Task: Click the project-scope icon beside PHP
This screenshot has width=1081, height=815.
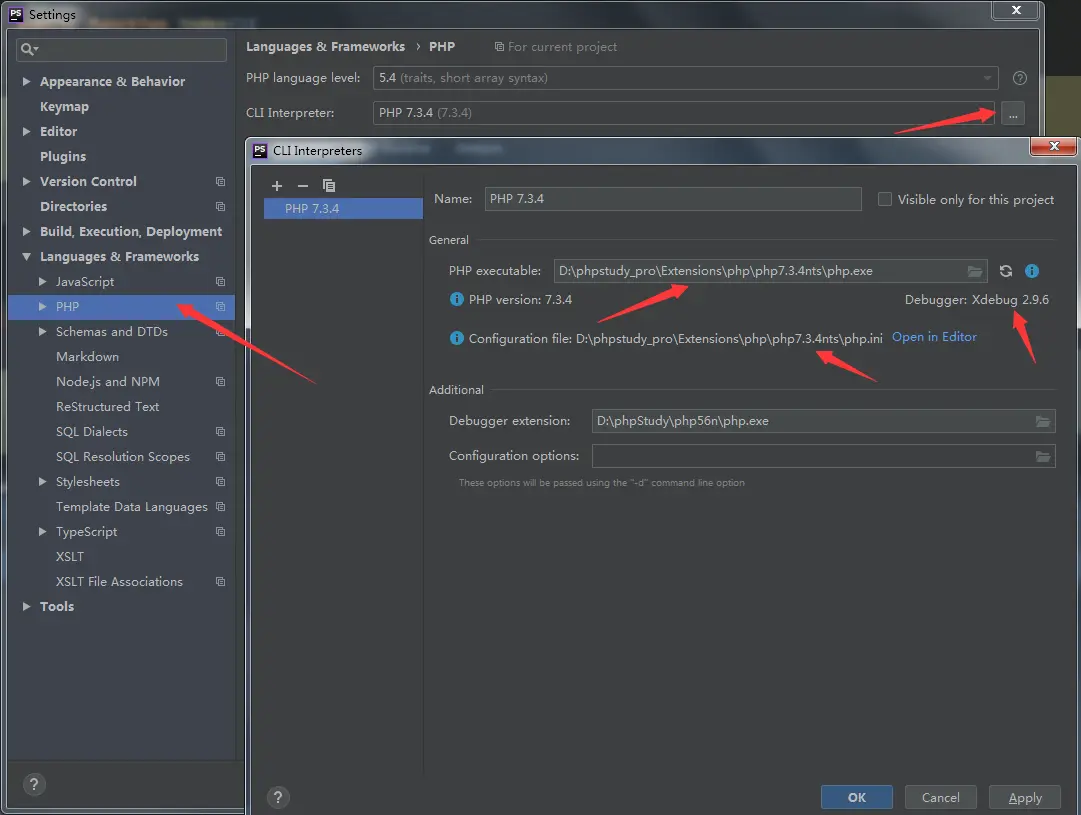Action: point(221,306)
